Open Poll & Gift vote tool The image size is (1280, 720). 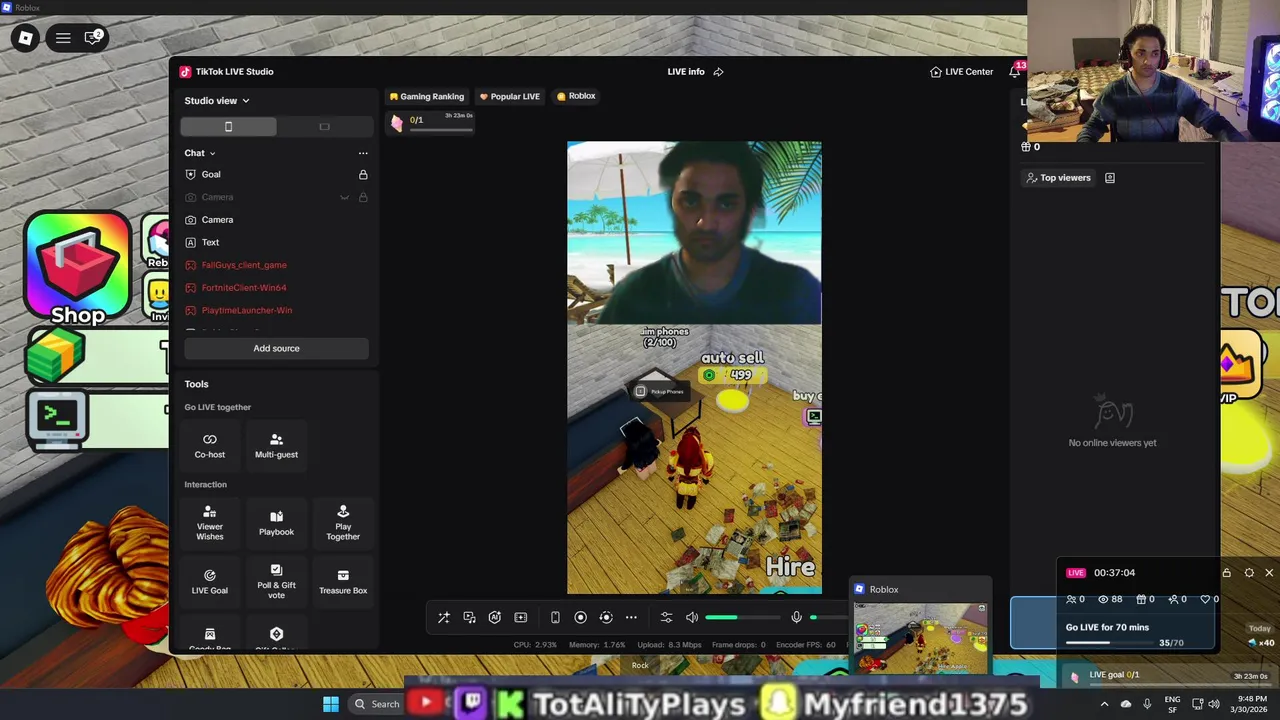click(276, 582)
